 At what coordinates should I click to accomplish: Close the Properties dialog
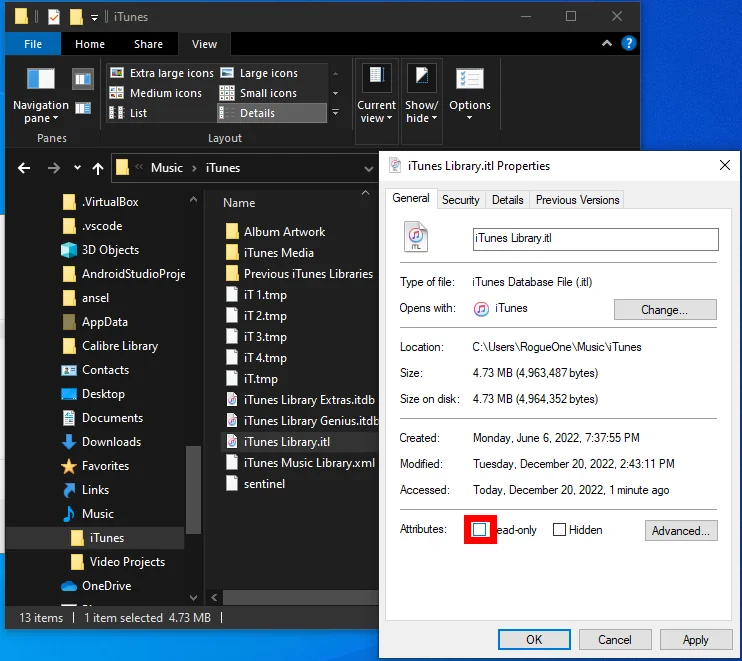pos(724,165)
